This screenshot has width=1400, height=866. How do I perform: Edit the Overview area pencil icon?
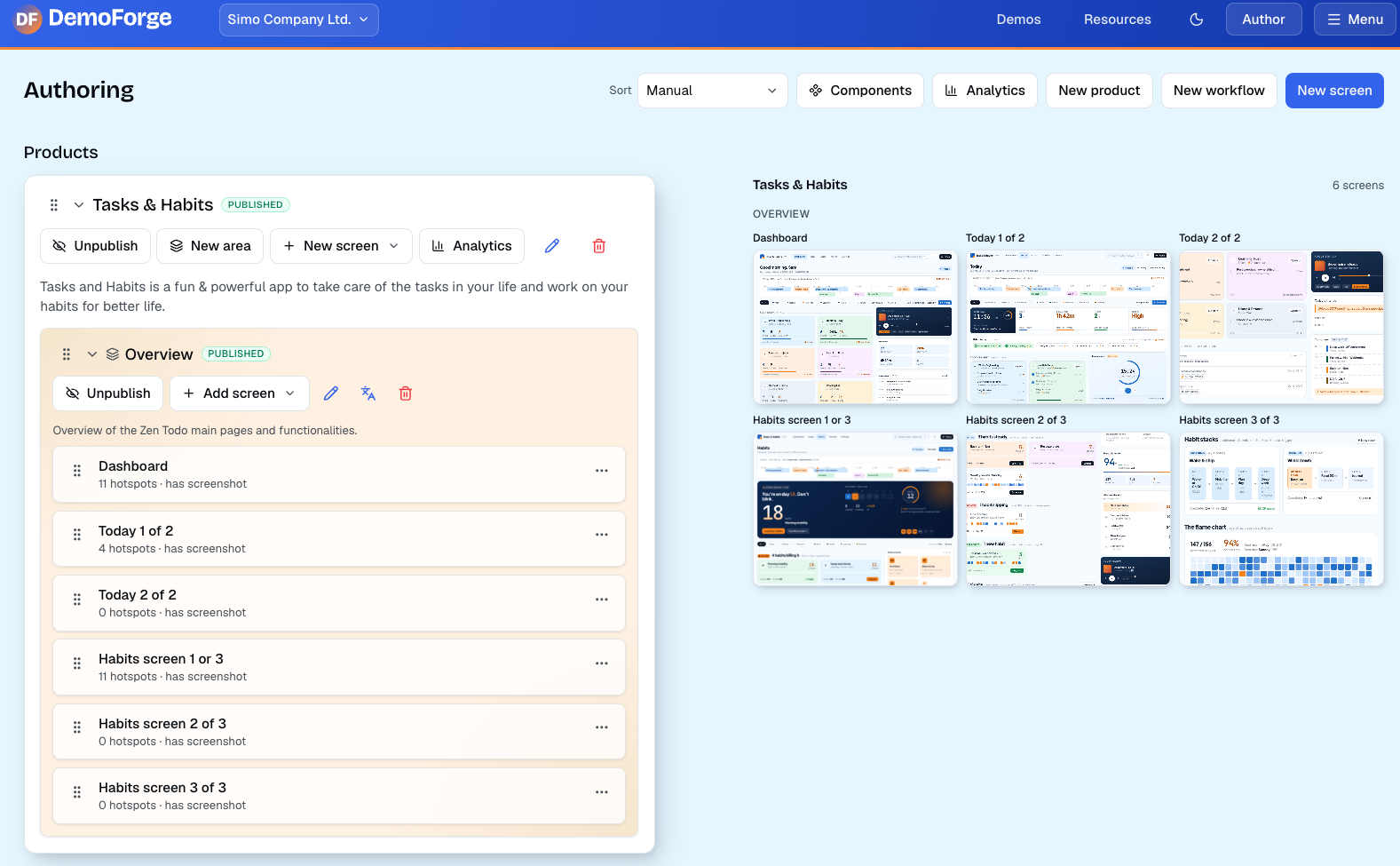(x=331, y=393)
